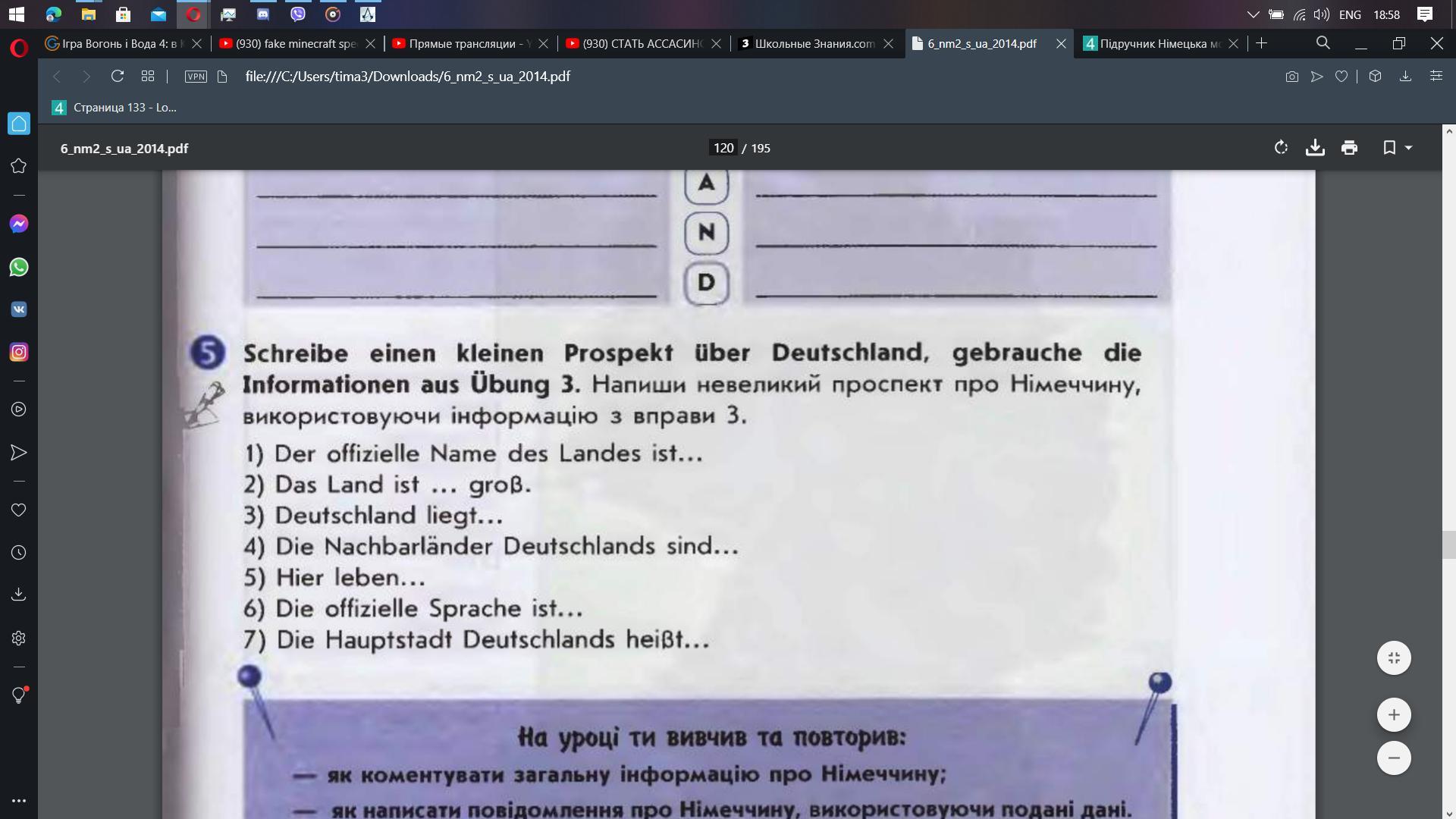The image size is (1456, 819).
Task: Expand hidden system tray icons chevron
Action: 1253,14
